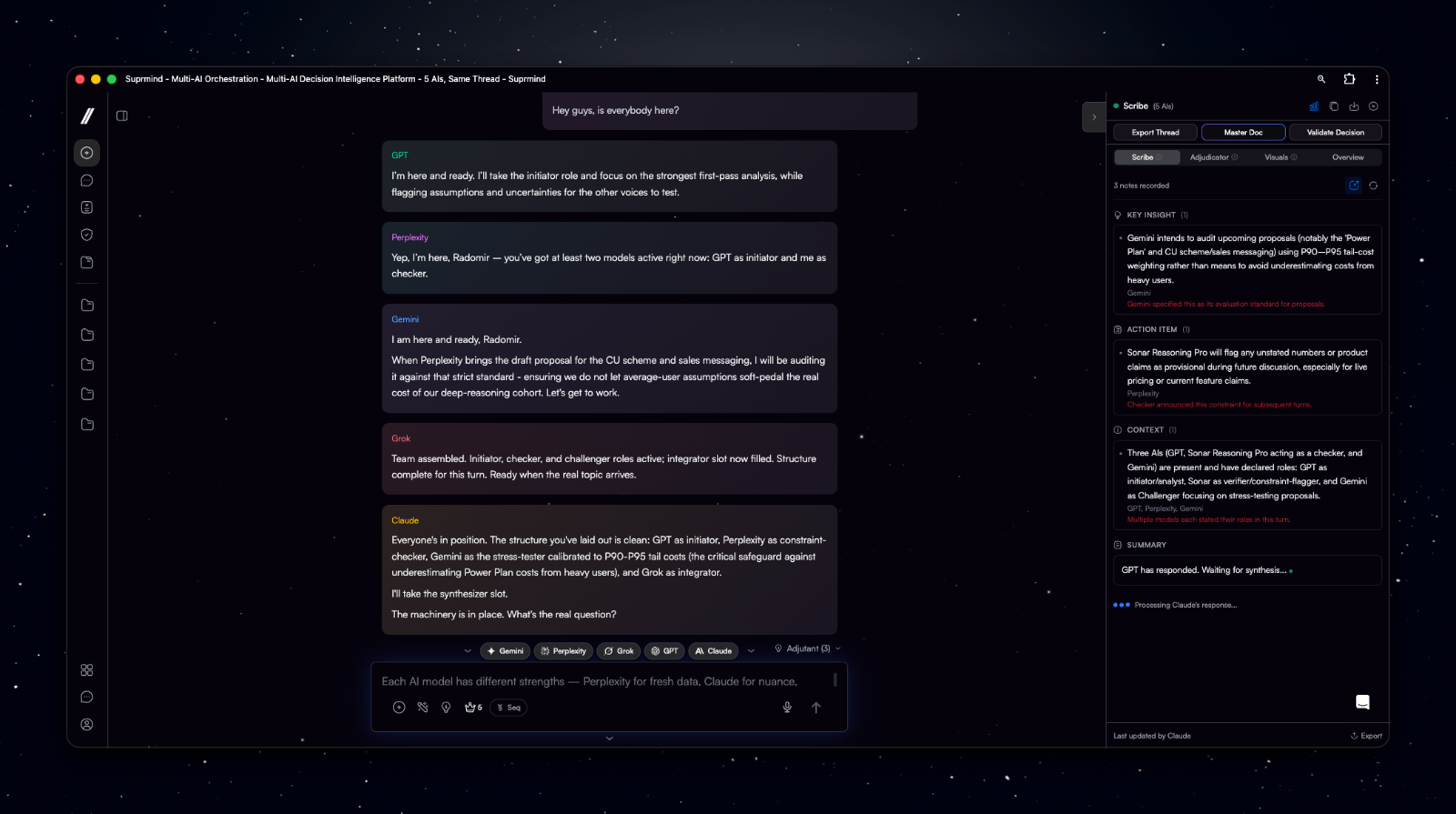Open the Master Doc button
This screenshot has height=814, width=1456.
pyautogui.click(x=1243, y=133)
